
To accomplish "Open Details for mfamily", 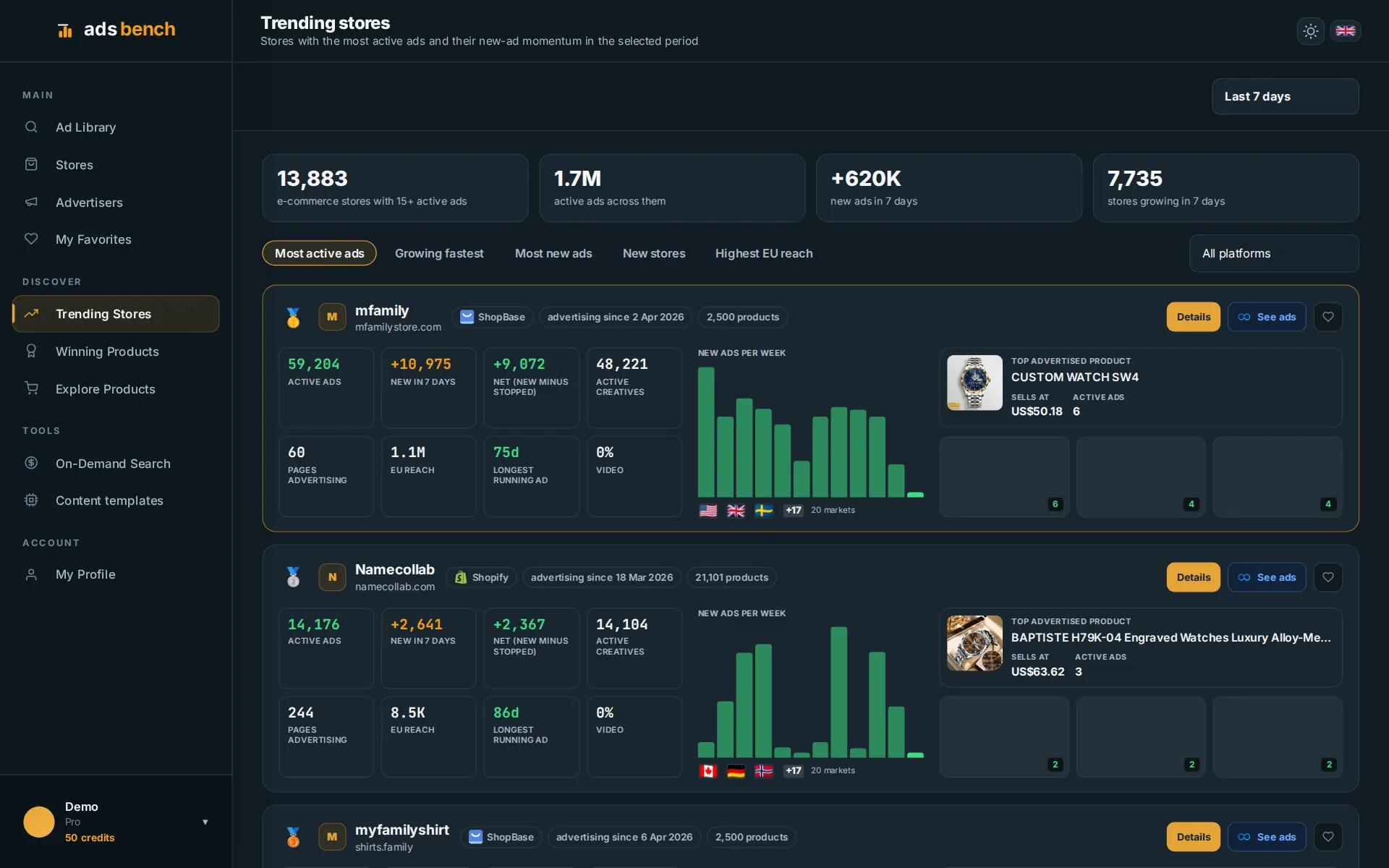I will point(1194,317).
